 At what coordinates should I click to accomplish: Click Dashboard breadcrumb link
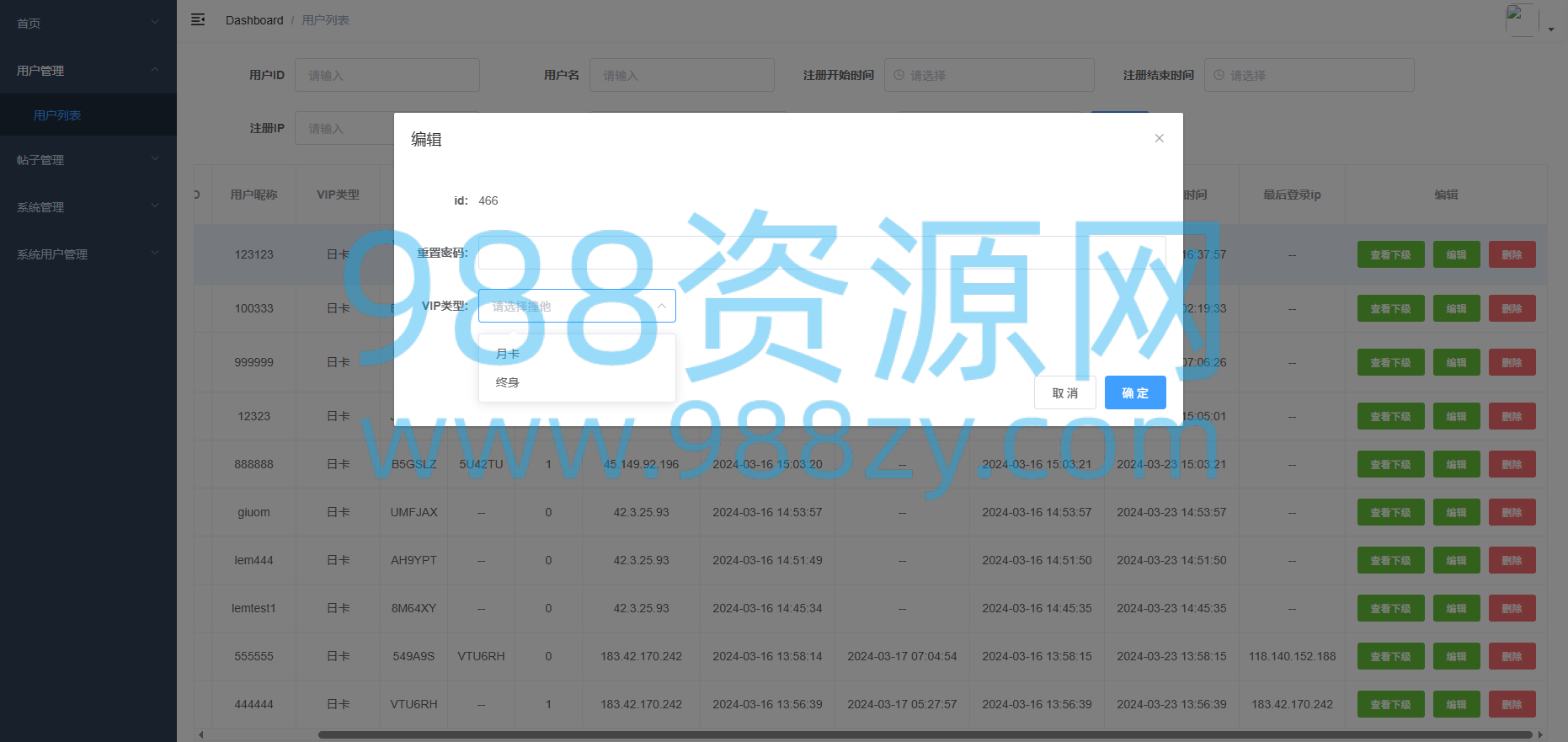point(254,20)
